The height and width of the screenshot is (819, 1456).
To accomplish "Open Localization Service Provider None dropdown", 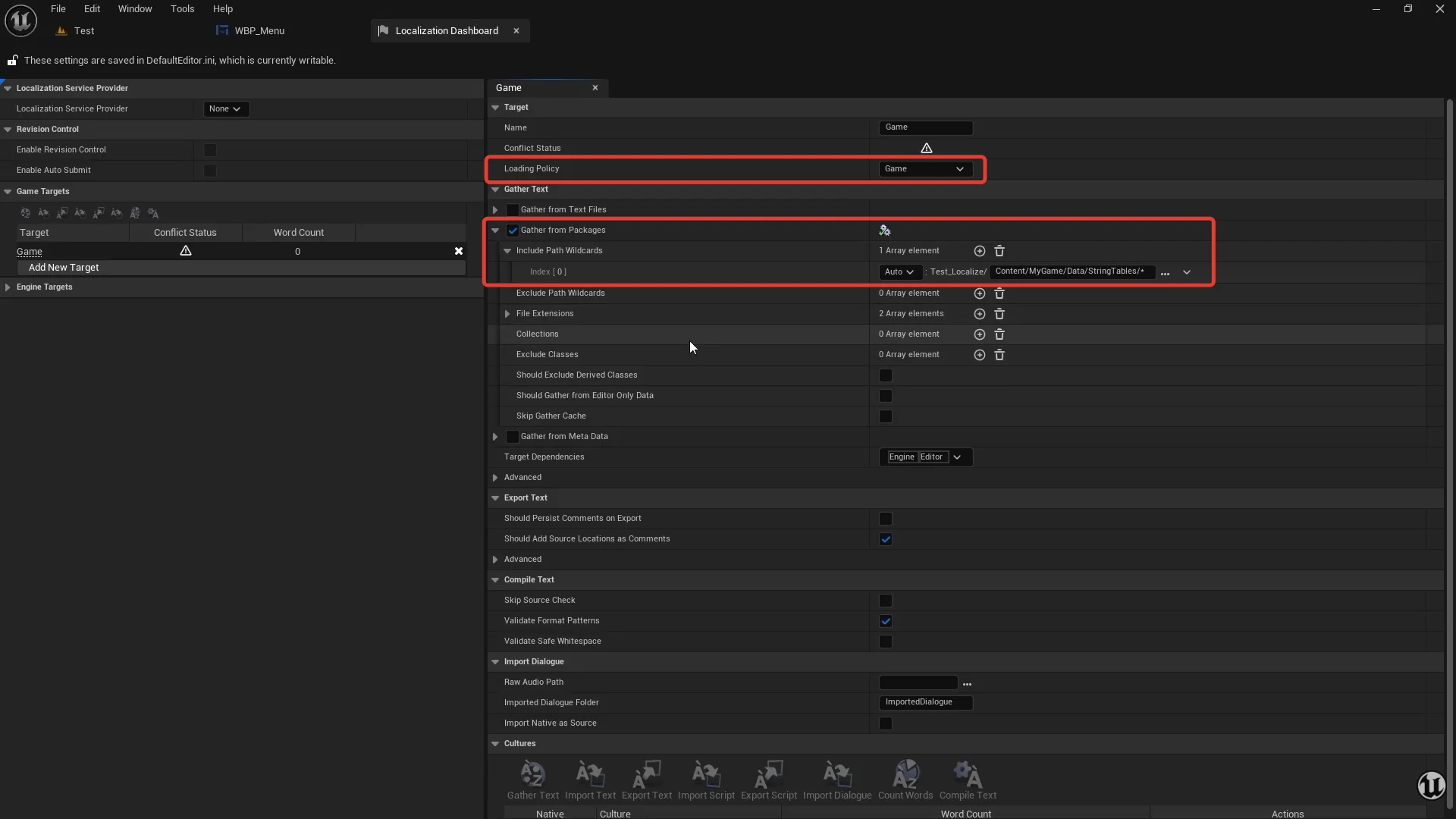I will [225, 109].
